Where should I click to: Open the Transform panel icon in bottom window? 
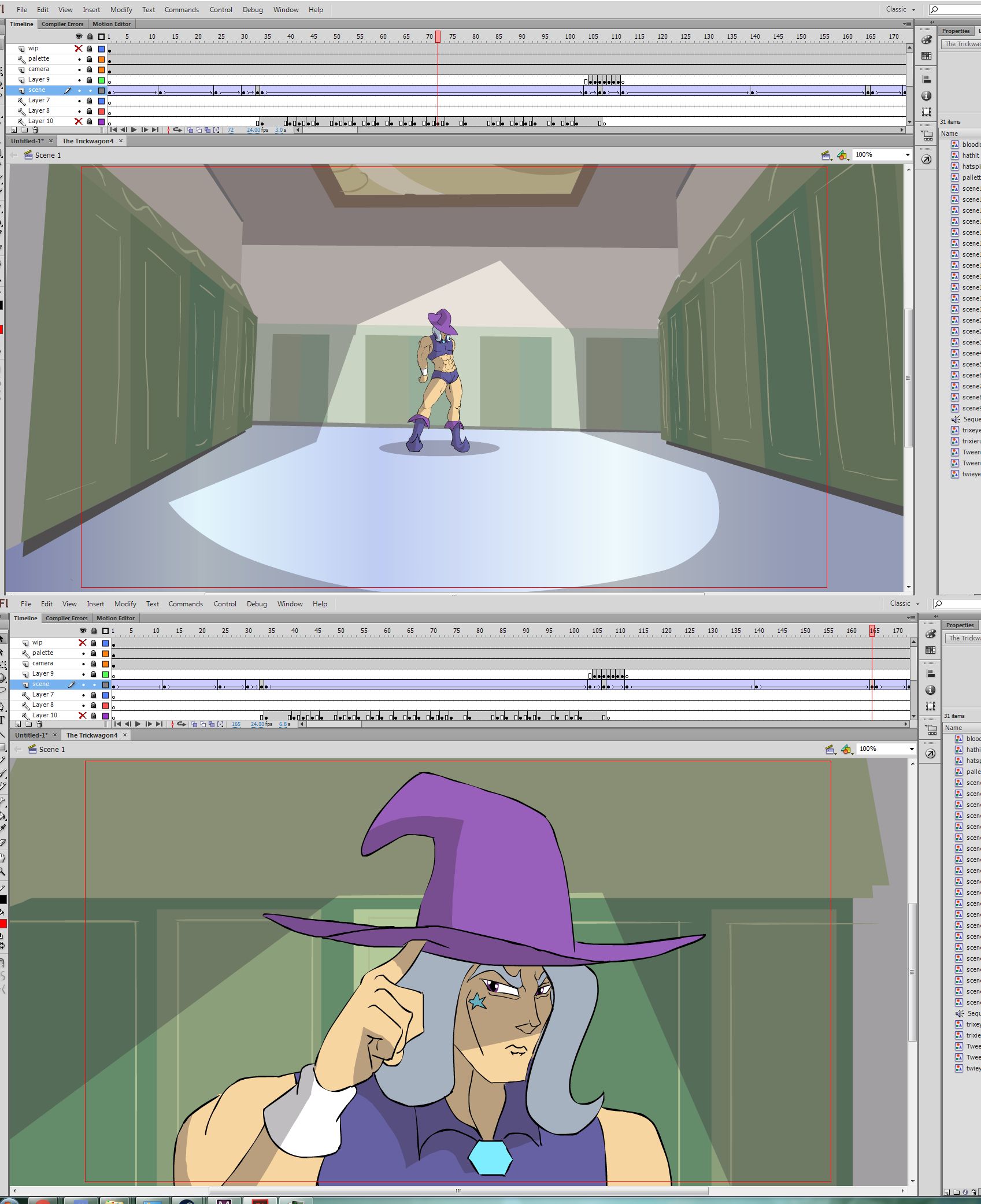pyautogui.click(x=931, y=706)
